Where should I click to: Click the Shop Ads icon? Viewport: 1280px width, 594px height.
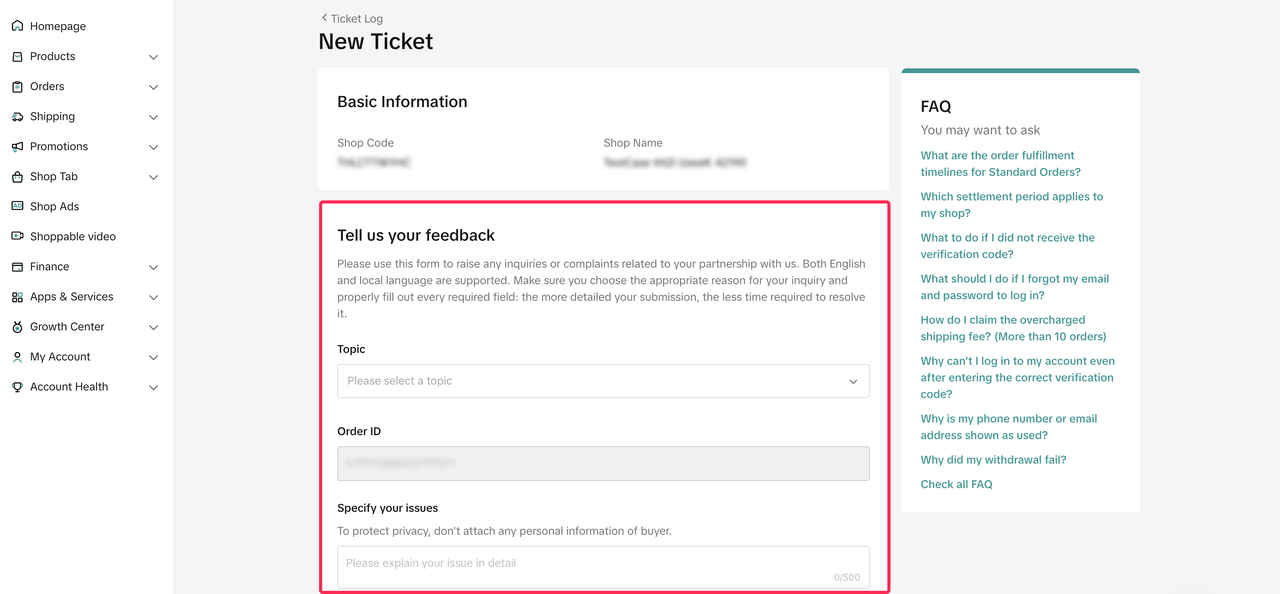click(x=17, y=206)
